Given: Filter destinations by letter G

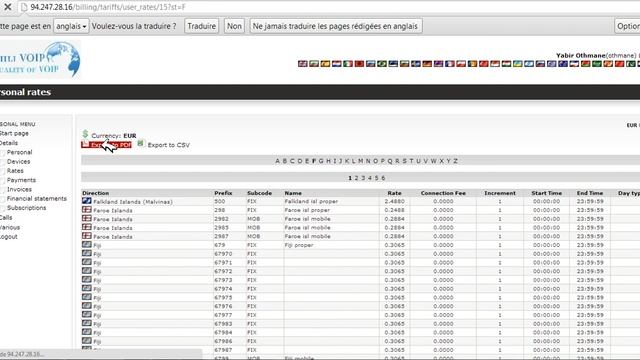Looking at the screenshot, I should tap(321, 161).
